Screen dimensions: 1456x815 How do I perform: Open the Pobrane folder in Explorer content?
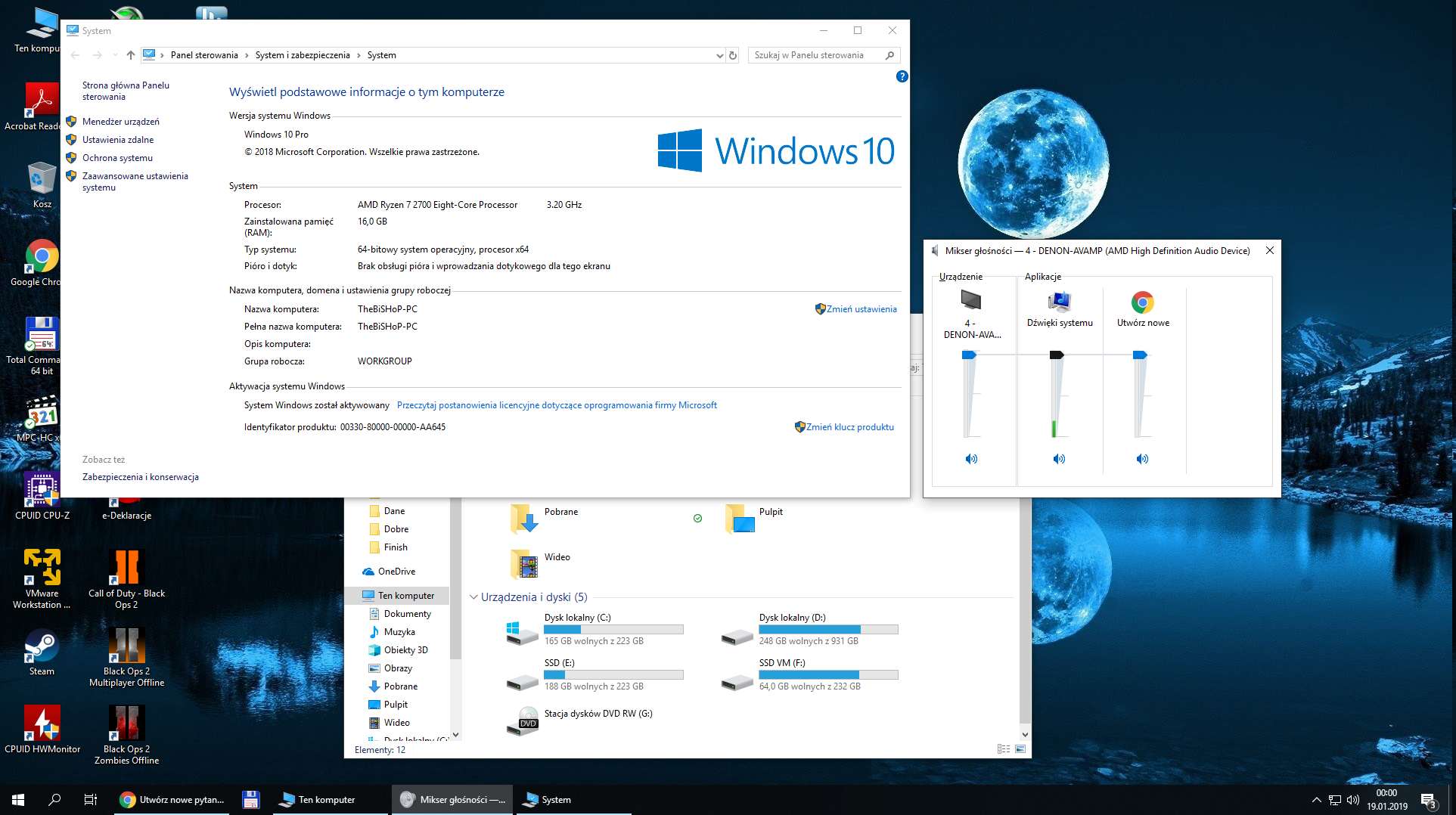point(545,519)
